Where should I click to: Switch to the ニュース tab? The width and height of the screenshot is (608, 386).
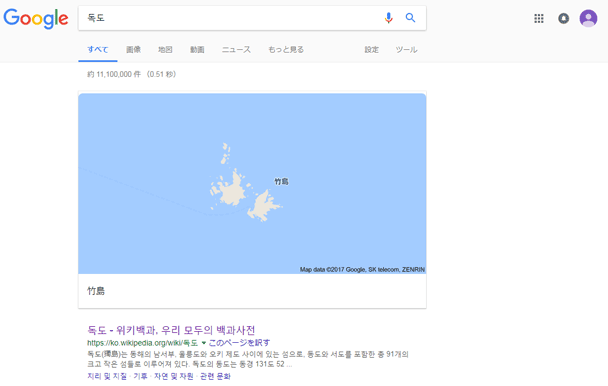(x=236, y=50)
